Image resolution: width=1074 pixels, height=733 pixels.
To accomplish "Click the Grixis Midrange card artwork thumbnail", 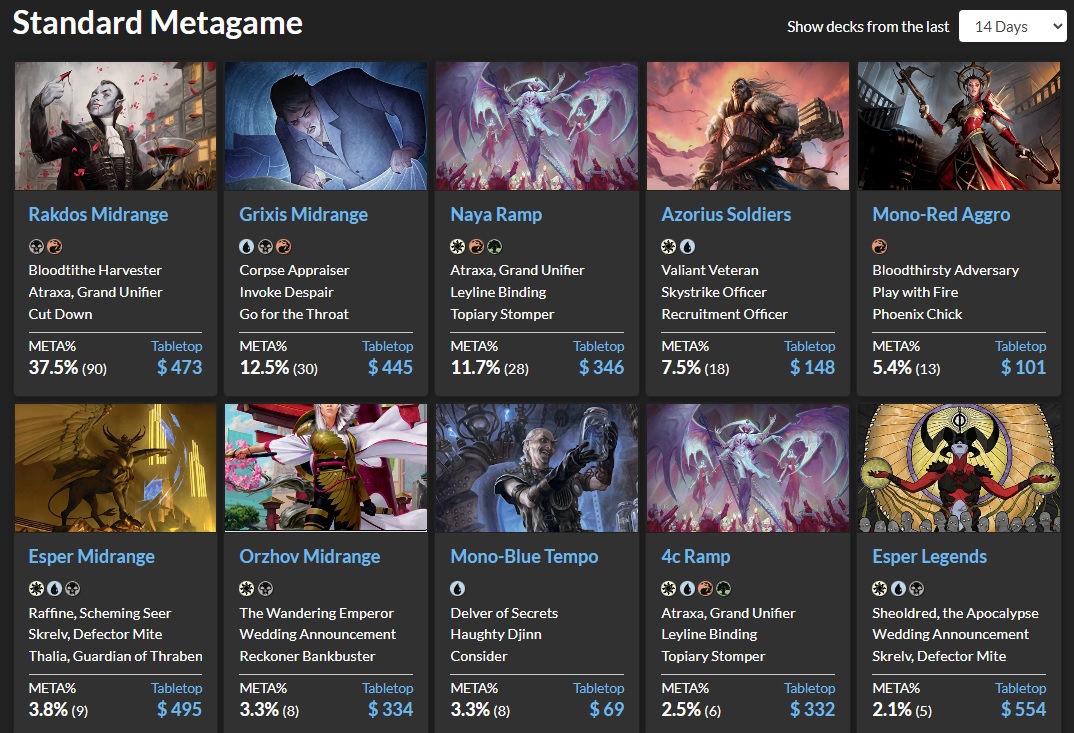I will click(x=326, y=126).
